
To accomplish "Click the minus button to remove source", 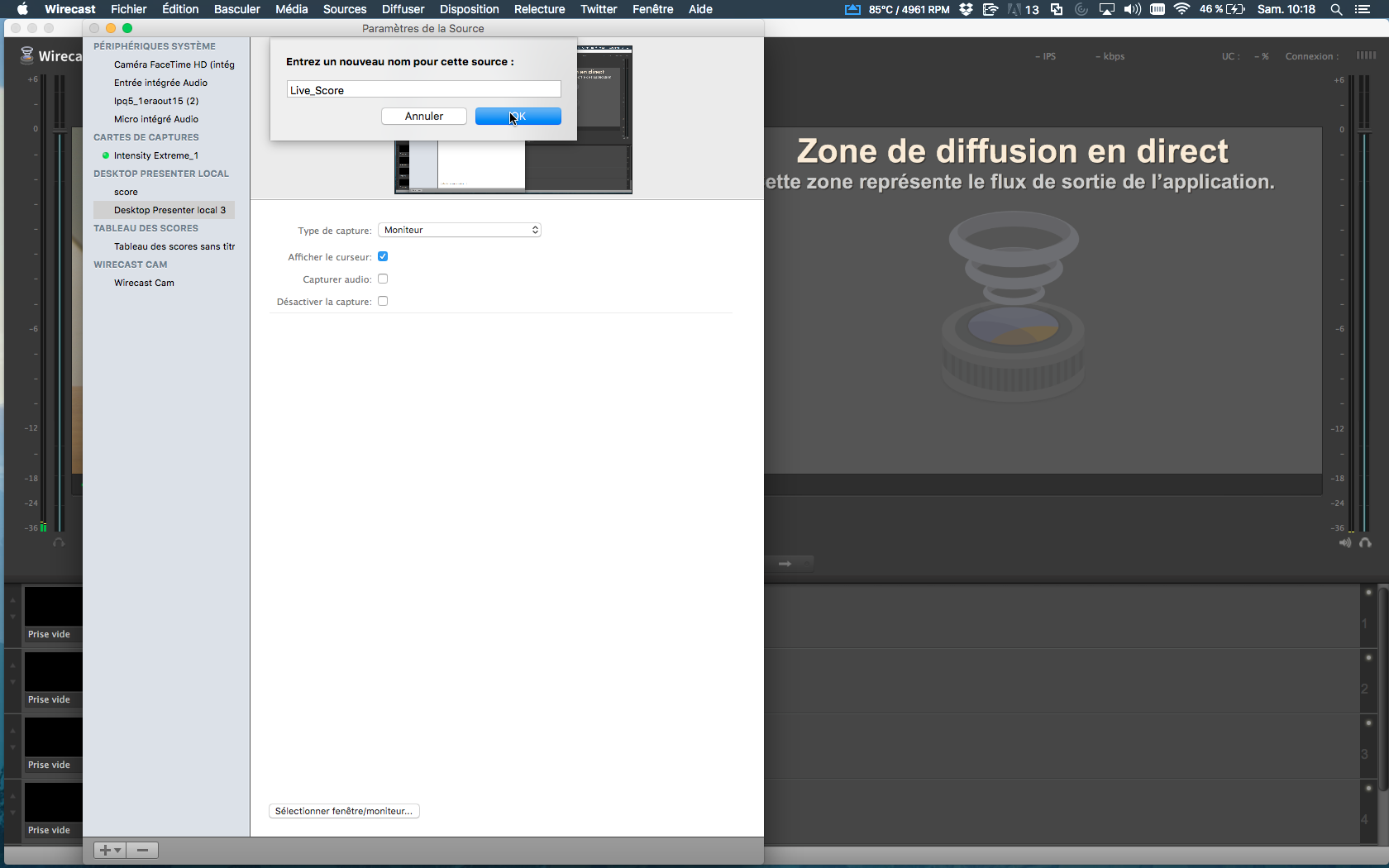I will point(142,850).
